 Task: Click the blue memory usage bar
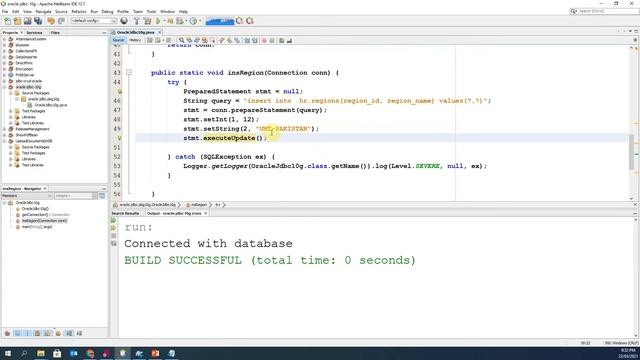(x=220, y=21)
